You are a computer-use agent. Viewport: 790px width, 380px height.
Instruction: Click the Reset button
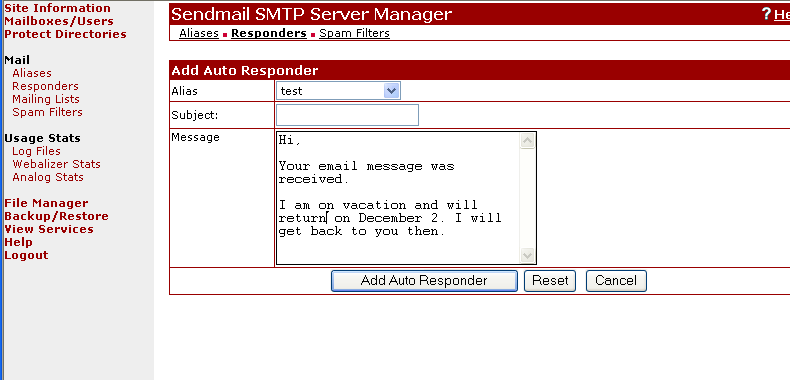coord(550,281)
